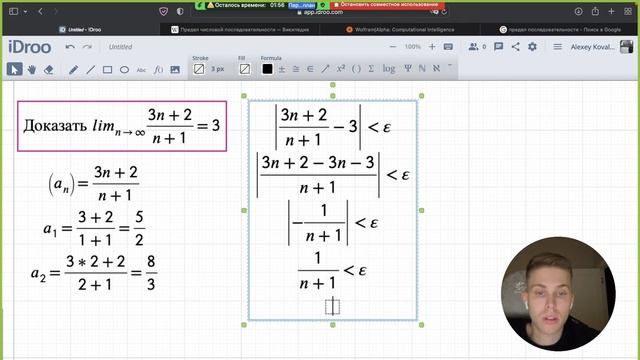Select the insert image tool

click(x=175, y=70)
